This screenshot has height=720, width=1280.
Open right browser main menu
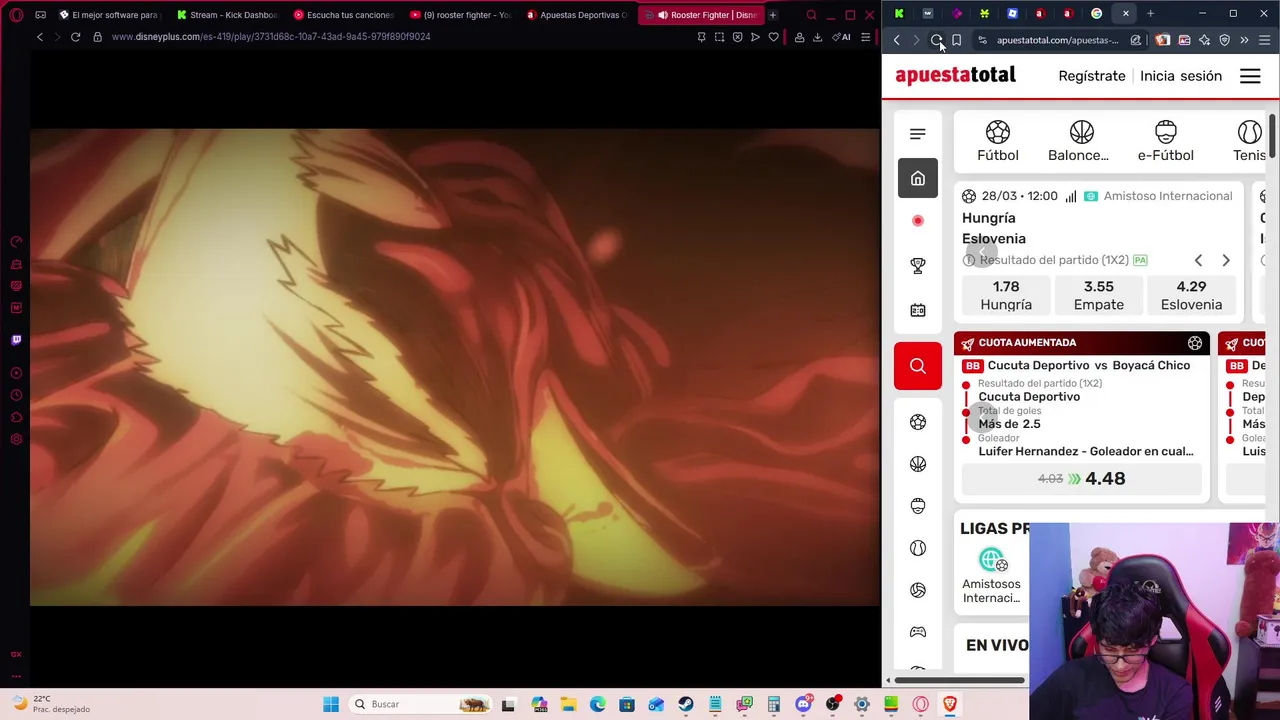pyautogui.click(x=1264, y=40)
